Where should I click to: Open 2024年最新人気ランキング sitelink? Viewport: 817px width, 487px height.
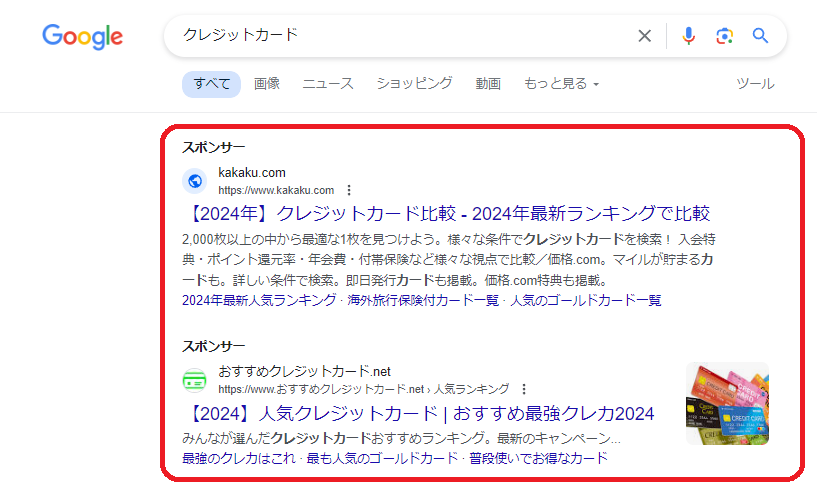259,301
